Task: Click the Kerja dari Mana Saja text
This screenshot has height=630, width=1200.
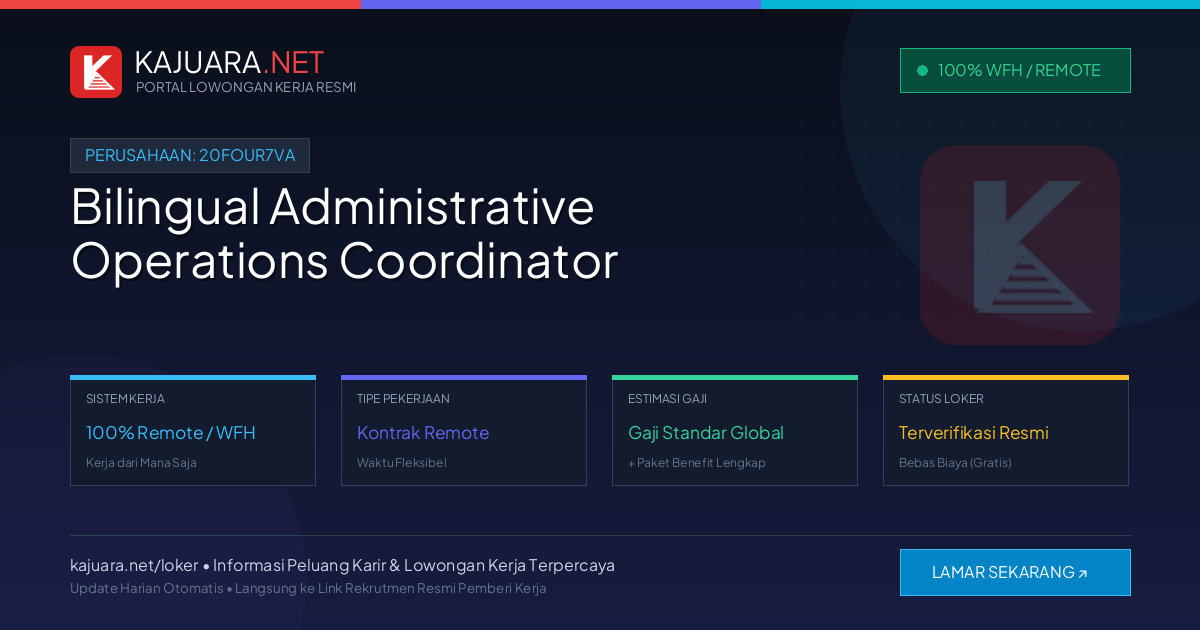Action: tap(141, 463)
